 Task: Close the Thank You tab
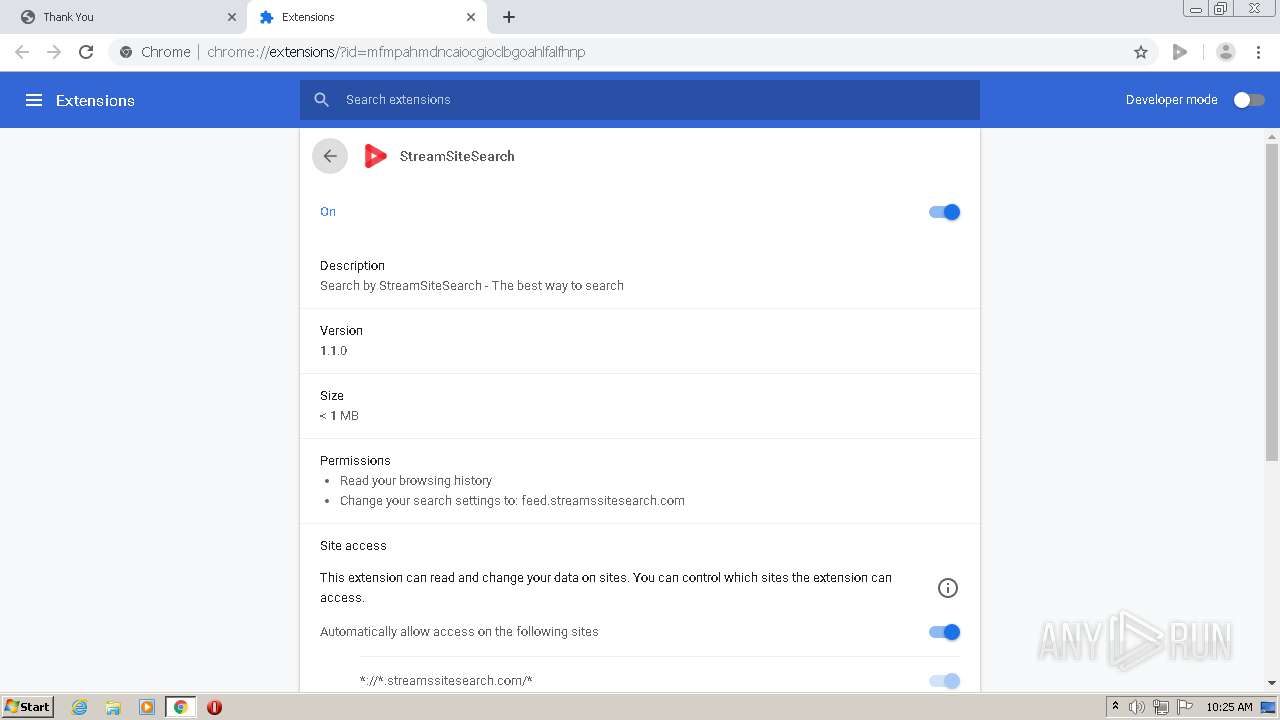coord(232,17)
